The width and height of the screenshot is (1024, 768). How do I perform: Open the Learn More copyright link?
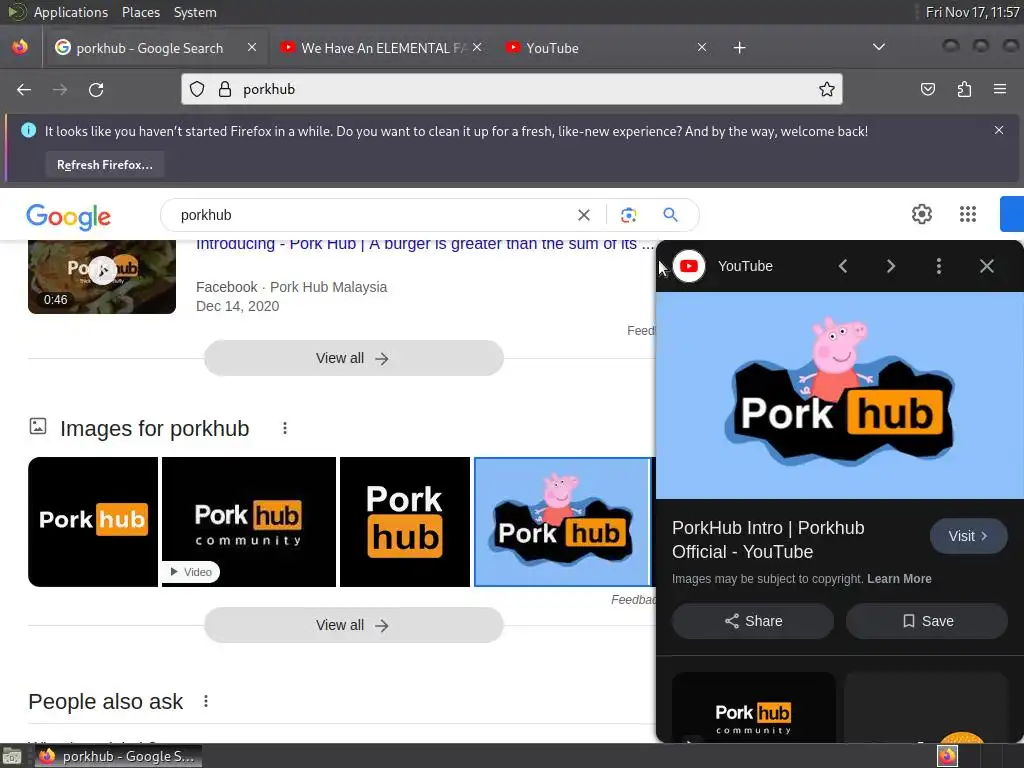click(x=899, y=579)
